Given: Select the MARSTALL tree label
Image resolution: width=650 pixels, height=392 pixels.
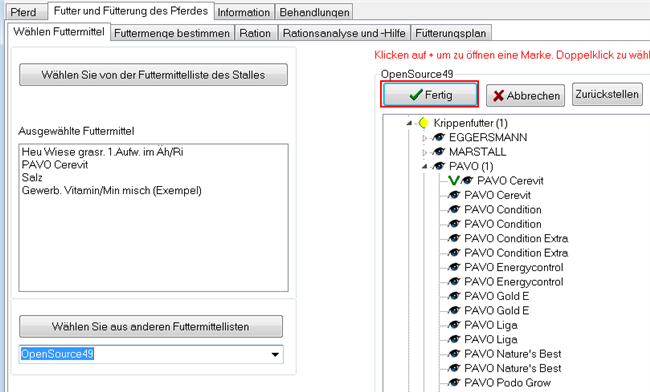Looking at the screenshot, I should (478, 152).
